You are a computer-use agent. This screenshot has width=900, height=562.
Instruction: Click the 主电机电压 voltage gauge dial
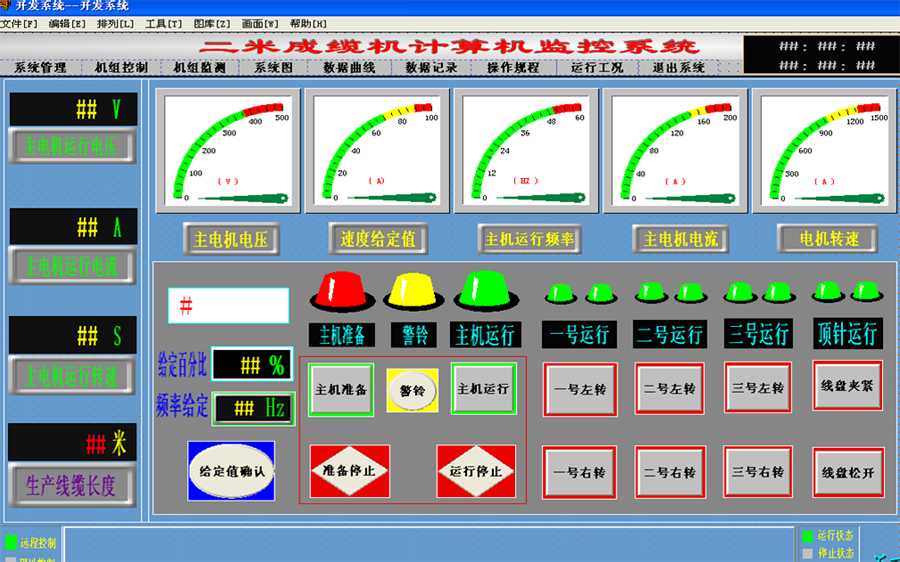(x=230, y=150)
